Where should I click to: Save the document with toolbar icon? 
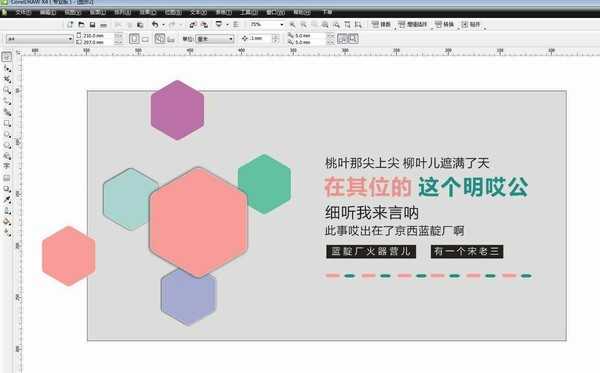point(92,24)
